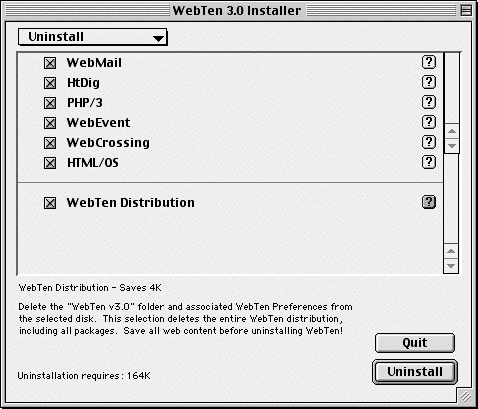Click WebTen Distribution info icon
Viewport: 478px width, 409px height.
(x=429, y=202)
